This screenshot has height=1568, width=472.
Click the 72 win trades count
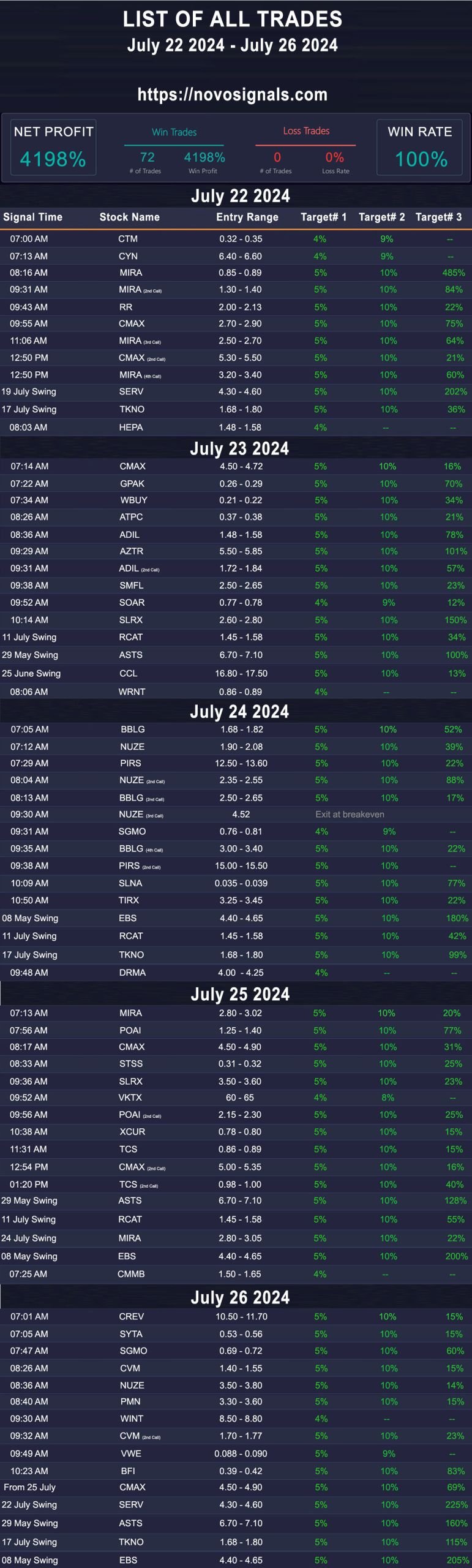pos(147,157)
